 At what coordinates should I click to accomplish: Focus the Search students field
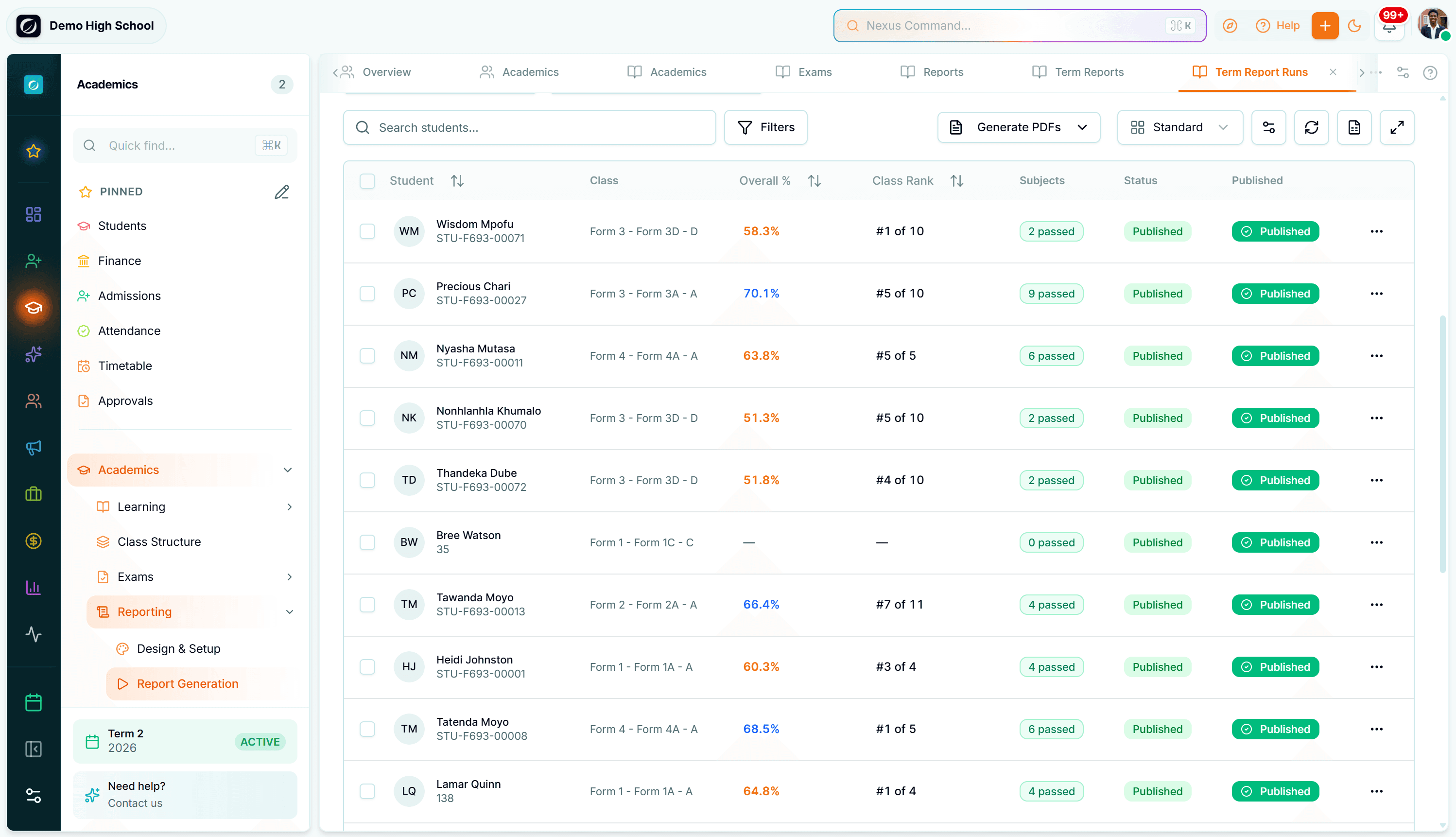pos(529,127)
